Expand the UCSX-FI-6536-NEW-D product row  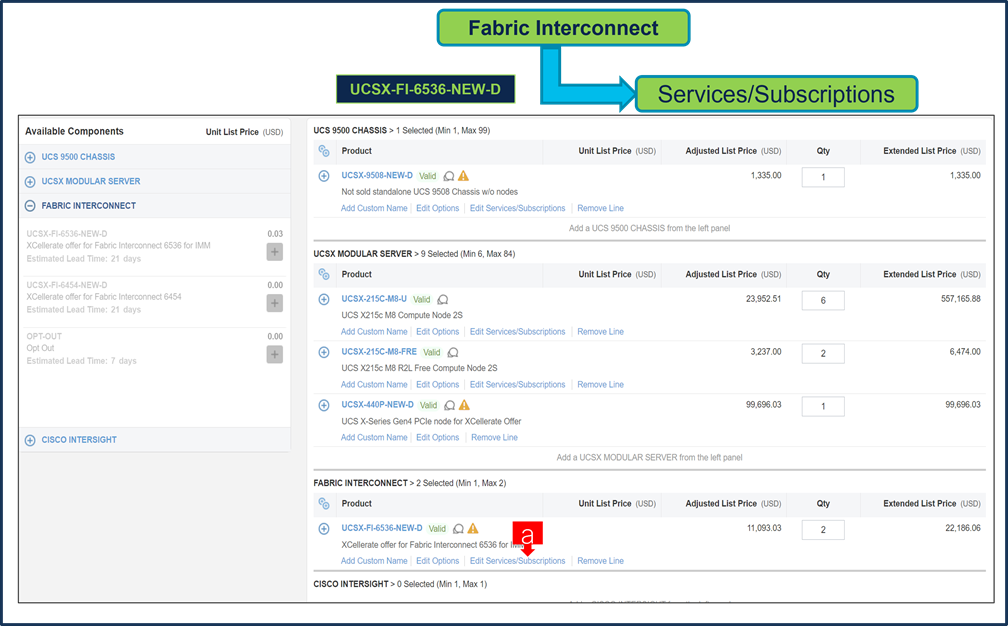[x=324, y=528]
